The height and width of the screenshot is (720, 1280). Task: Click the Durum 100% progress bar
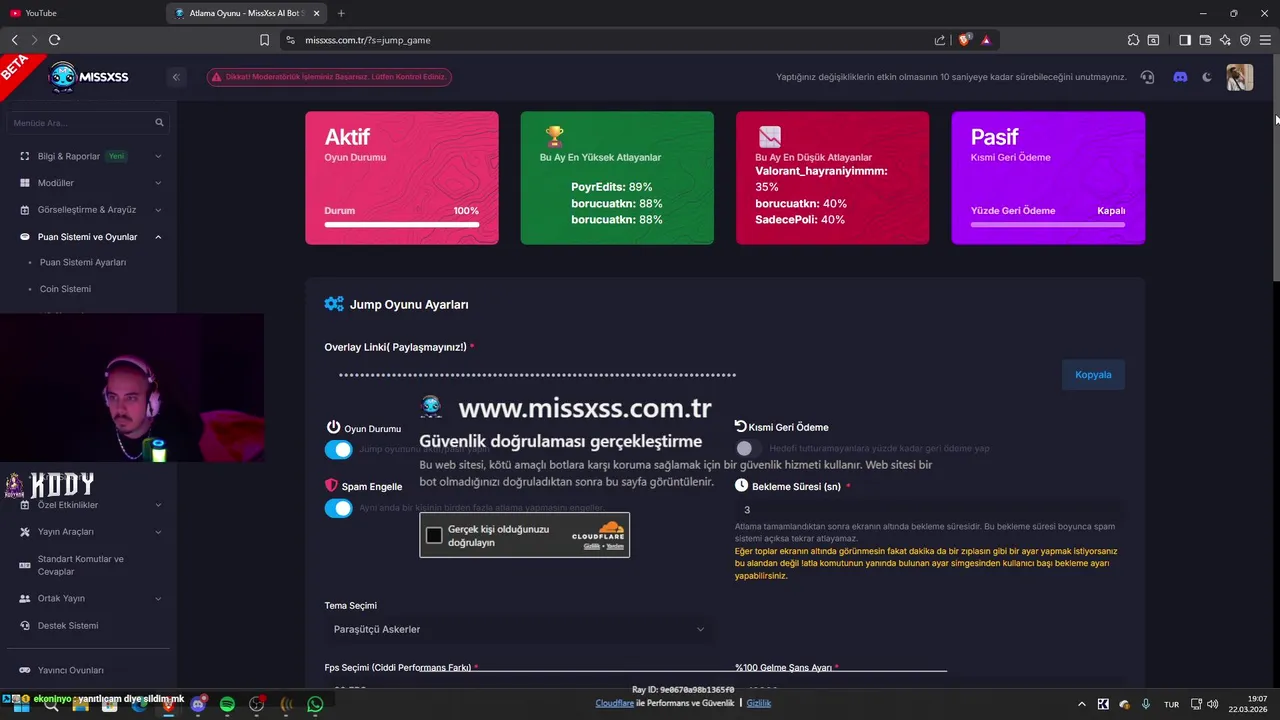402,224
